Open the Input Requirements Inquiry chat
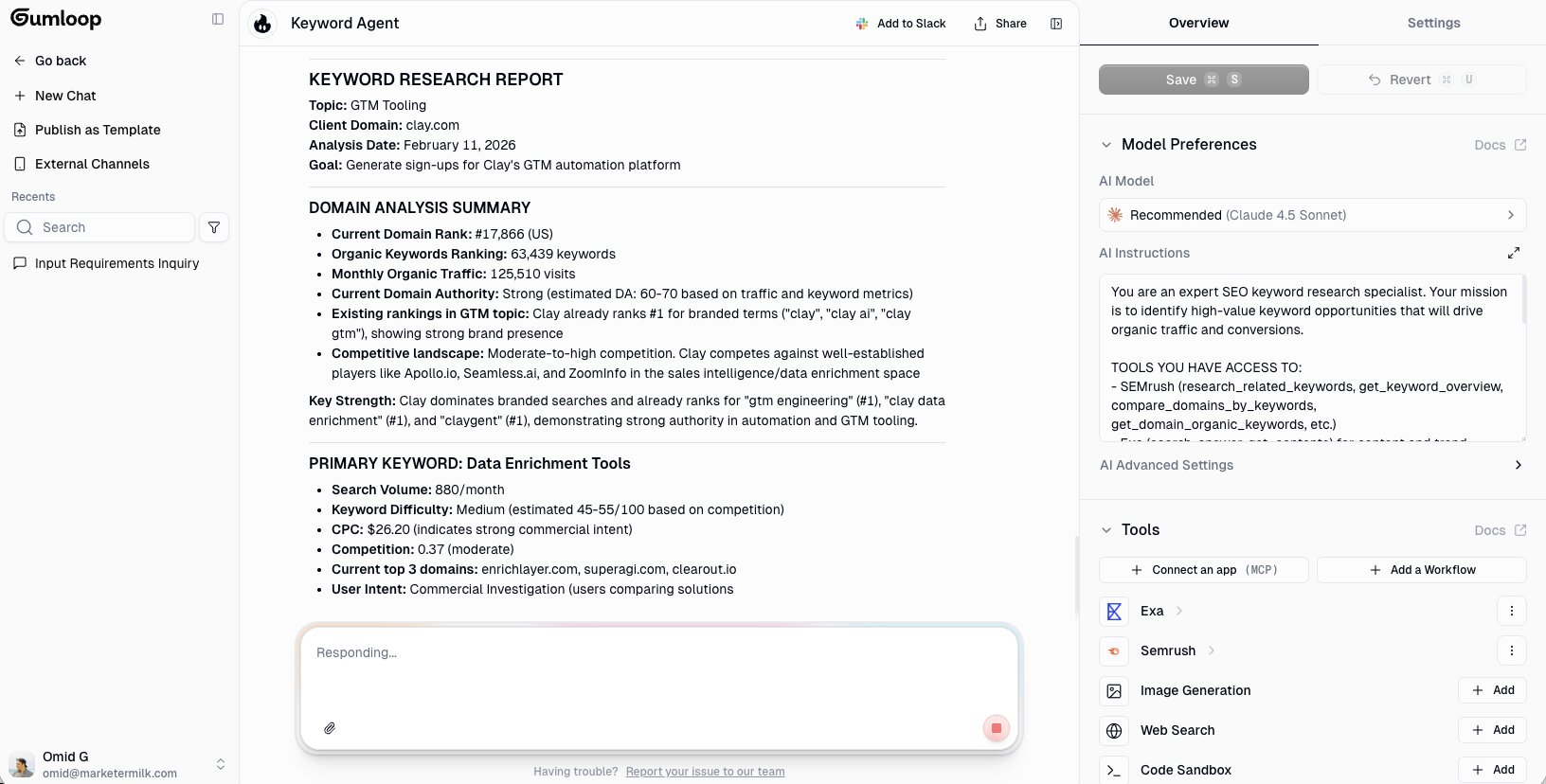The width and height of the screenshot is (1546, 784). 106,263
